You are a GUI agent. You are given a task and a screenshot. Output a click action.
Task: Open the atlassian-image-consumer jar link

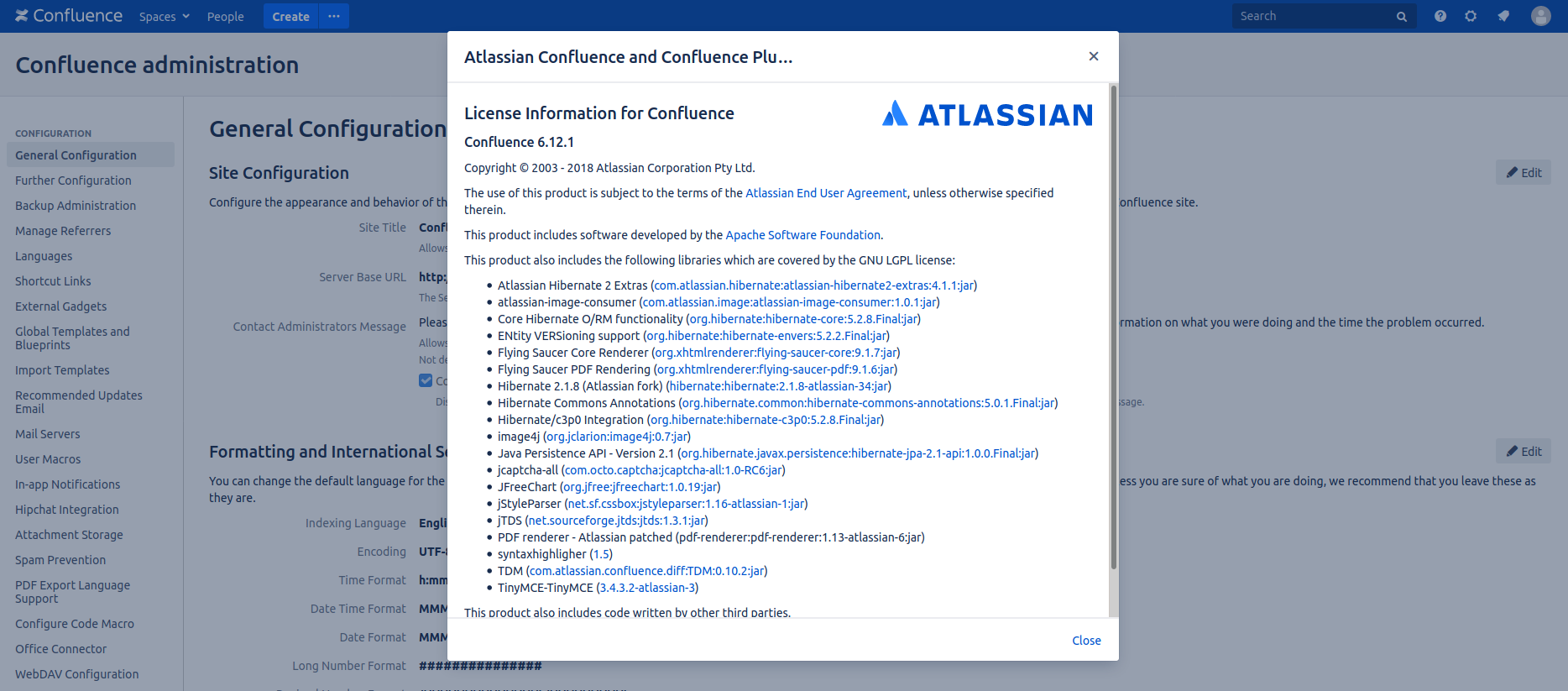pyautogui.click(x=790, y=302)
